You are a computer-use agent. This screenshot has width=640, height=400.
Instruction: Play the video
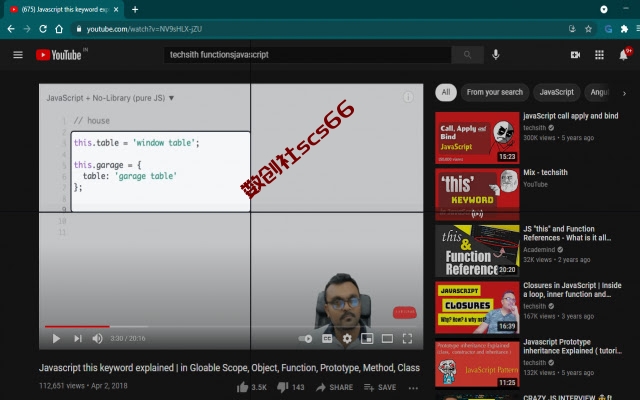[56, 338]
